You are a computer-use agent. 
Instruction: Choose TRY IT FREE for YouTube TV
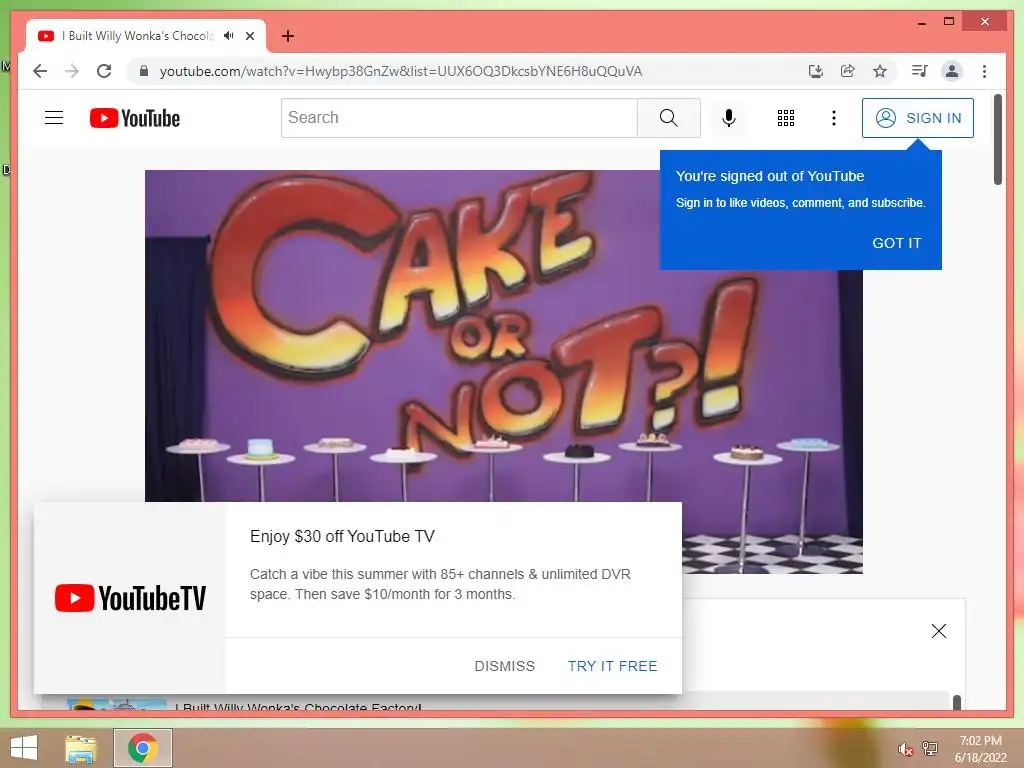[612, 666]
